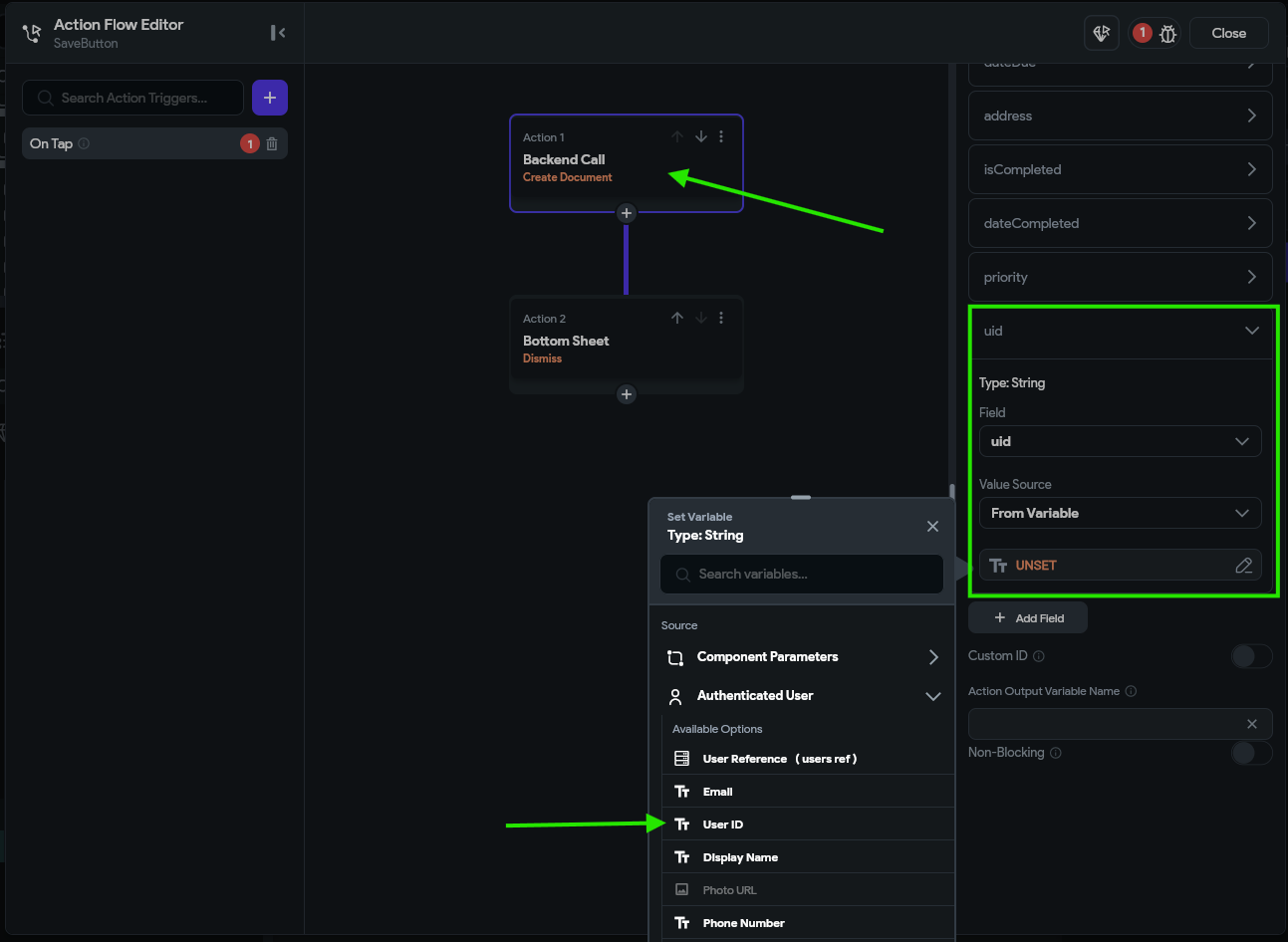Close the Action Flow Editor
The height and width of the screenshot is (942, 1288).
[1228, 33]
